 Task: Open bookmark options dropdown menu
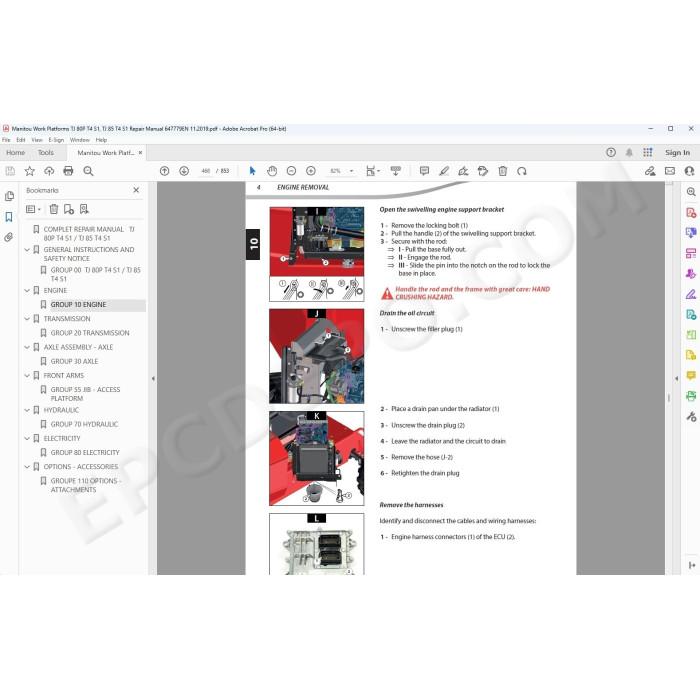33,209
